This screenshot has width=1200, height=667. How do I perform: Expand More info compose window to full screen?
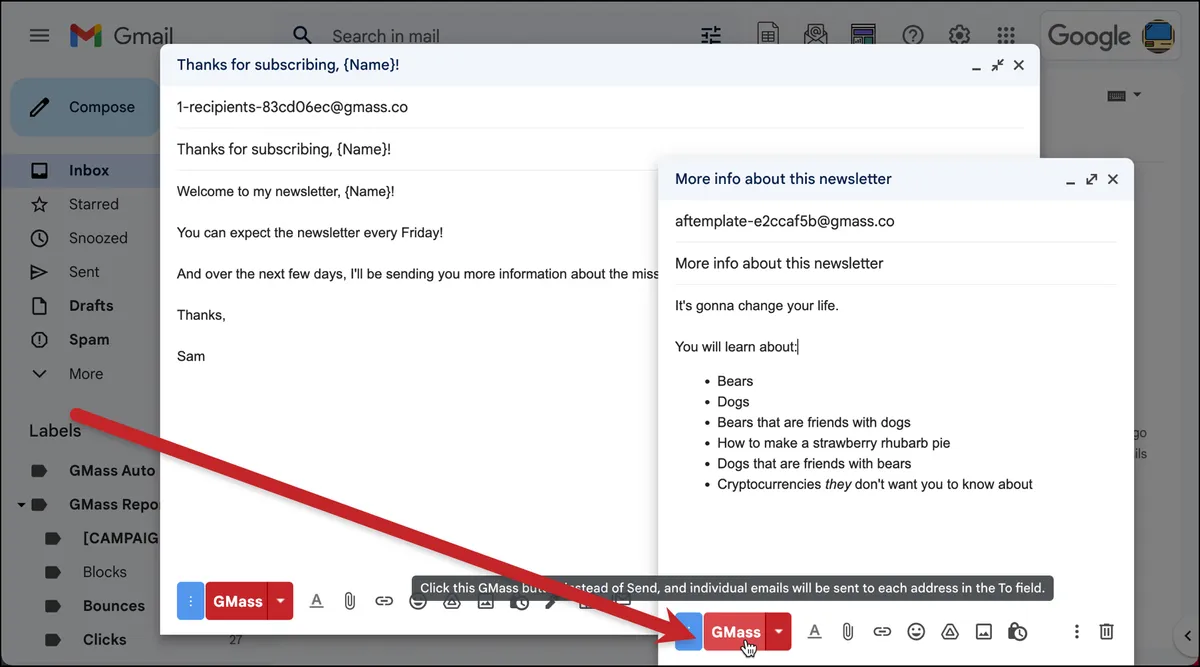tap(1091, 179)
